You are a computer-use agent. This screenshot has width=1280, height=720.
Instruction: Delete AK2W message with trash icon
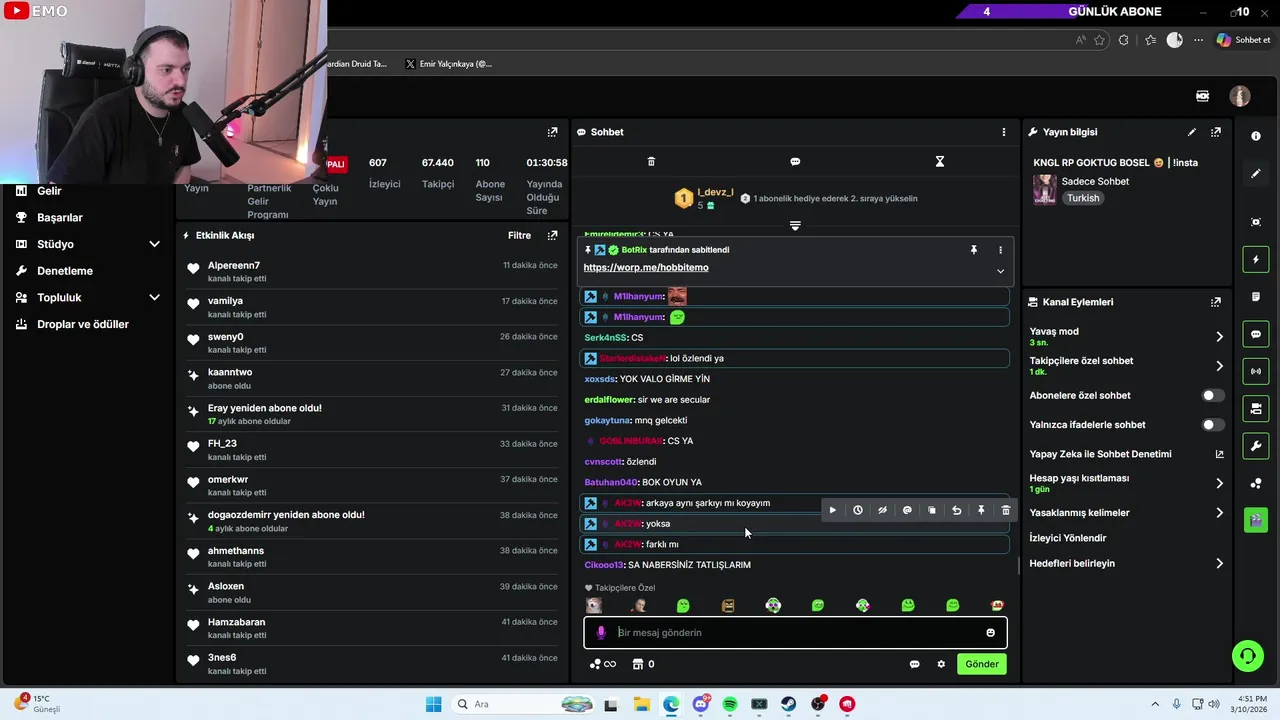coord(1005,510)
